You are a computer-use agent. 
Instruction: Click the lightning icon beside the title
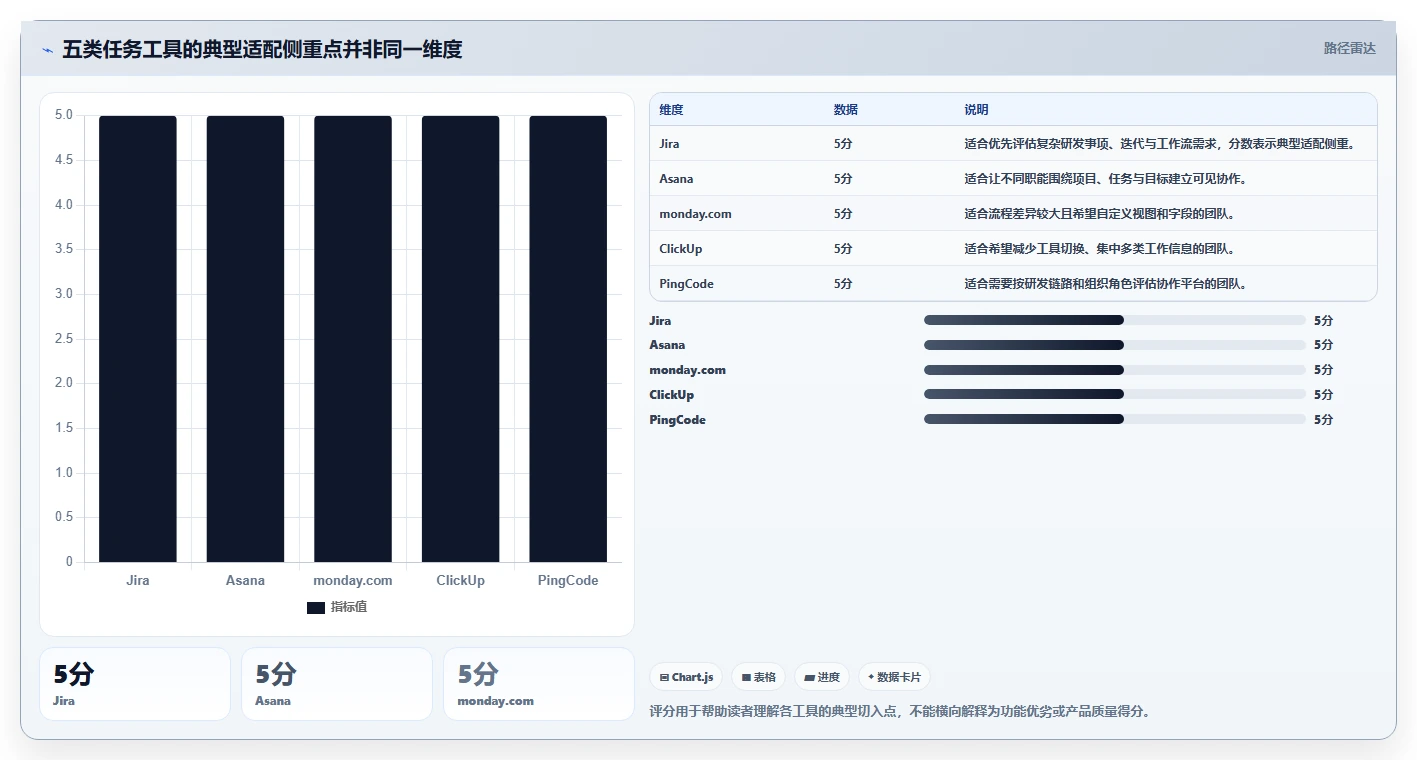[47, 50]
